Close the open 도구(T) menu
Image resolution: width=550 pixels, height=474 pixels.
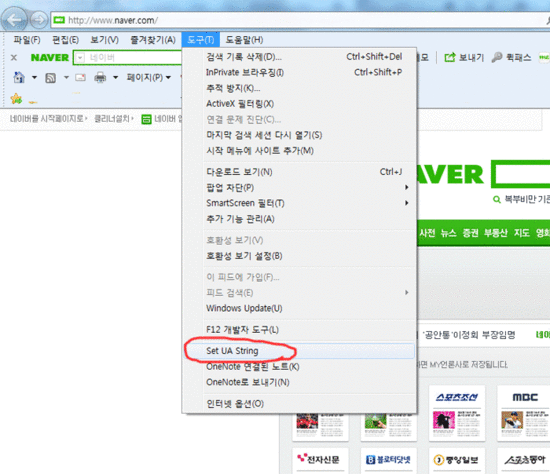(201, 40)
